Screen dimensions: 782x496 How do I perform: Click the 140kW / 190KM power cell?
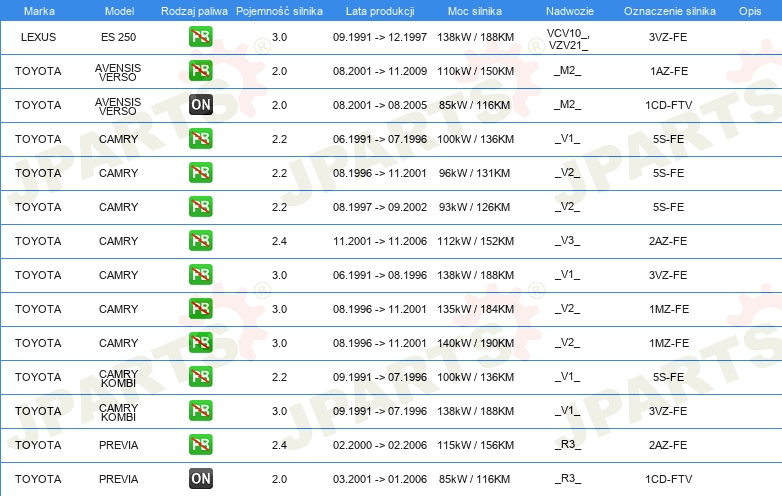tap(475, 342)
